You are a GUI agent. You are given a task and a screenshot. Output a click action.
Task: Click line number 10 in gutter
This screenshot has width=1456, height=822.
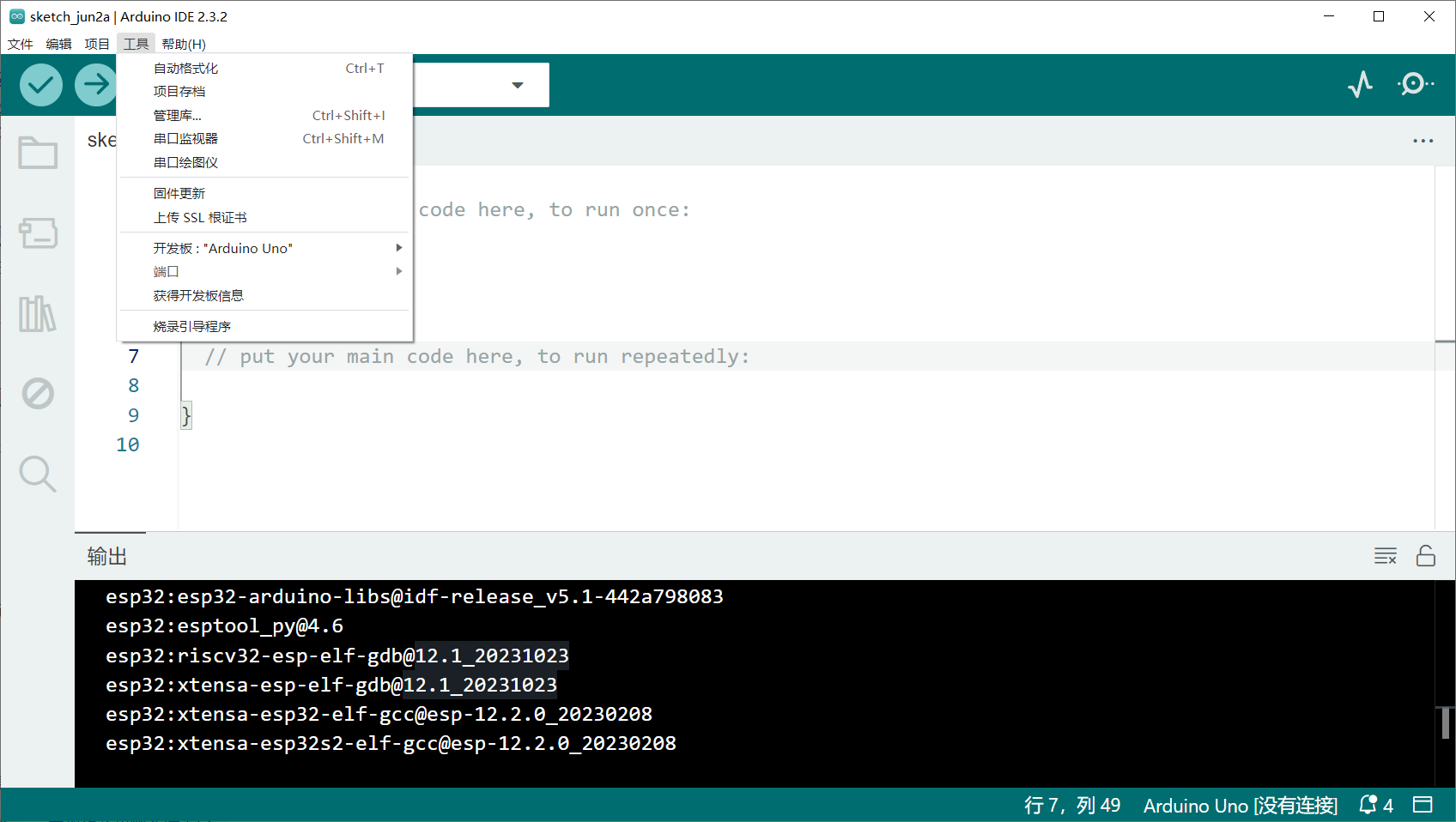[128, 444]
